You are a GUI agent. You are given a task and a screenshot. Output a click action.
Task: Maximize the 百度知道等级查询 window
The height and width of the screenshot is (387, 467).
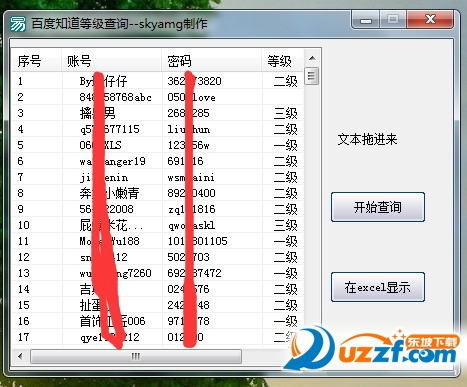393,20
